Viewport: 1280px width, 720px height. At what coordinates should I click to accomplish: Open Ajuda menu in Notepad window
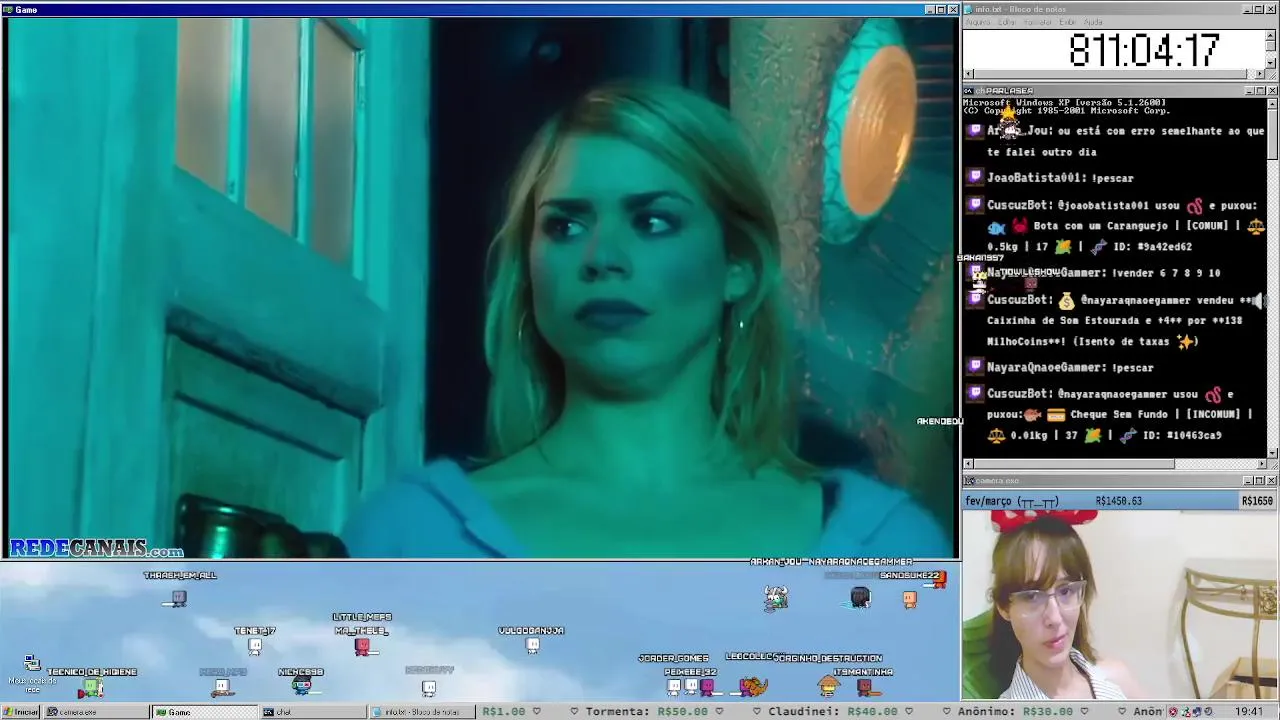[x=1093, y=22]
